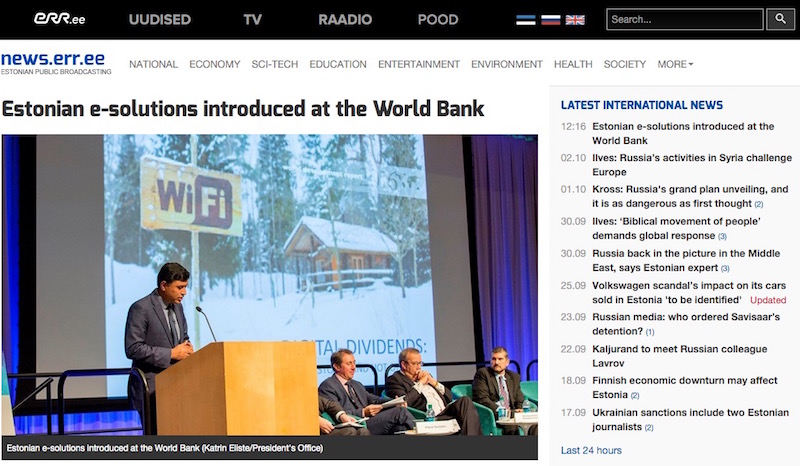Open the ENTERTAINMENT section

(x=419, y=64)
